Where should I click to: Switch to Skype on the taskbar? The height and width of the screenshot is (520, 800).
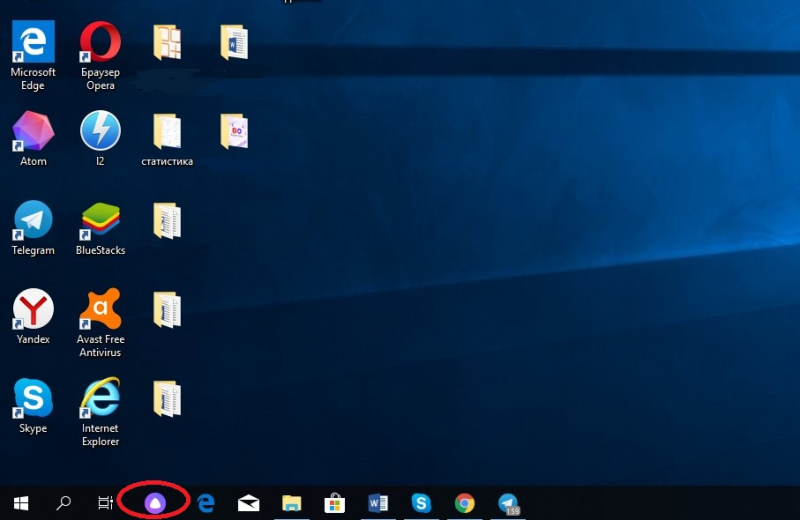[421, 503]
